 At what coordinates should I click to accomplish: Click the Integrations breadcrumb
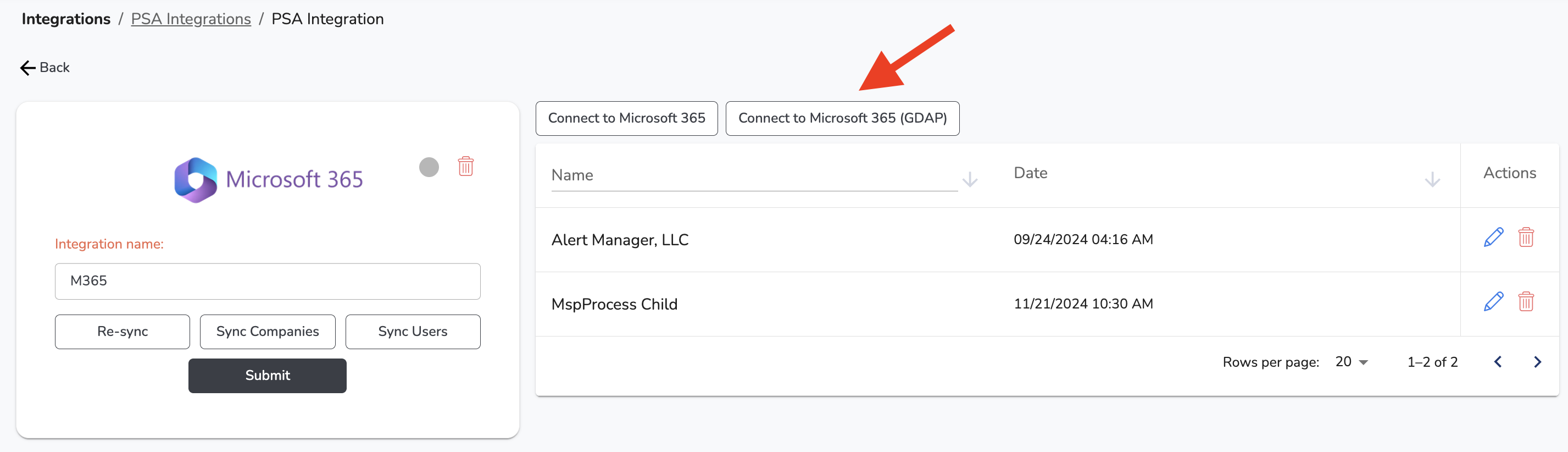[x=66, y=19]
